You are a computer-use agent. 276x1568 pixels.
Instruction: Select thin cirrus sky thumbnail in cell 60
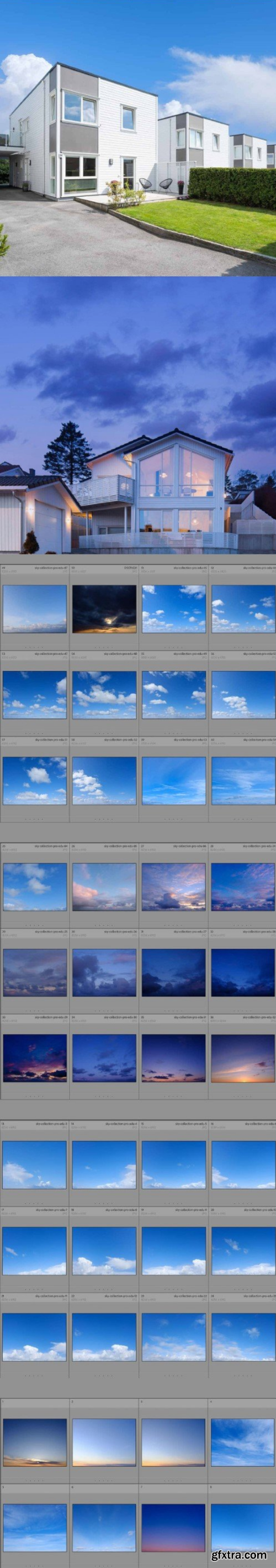(243, 780)
